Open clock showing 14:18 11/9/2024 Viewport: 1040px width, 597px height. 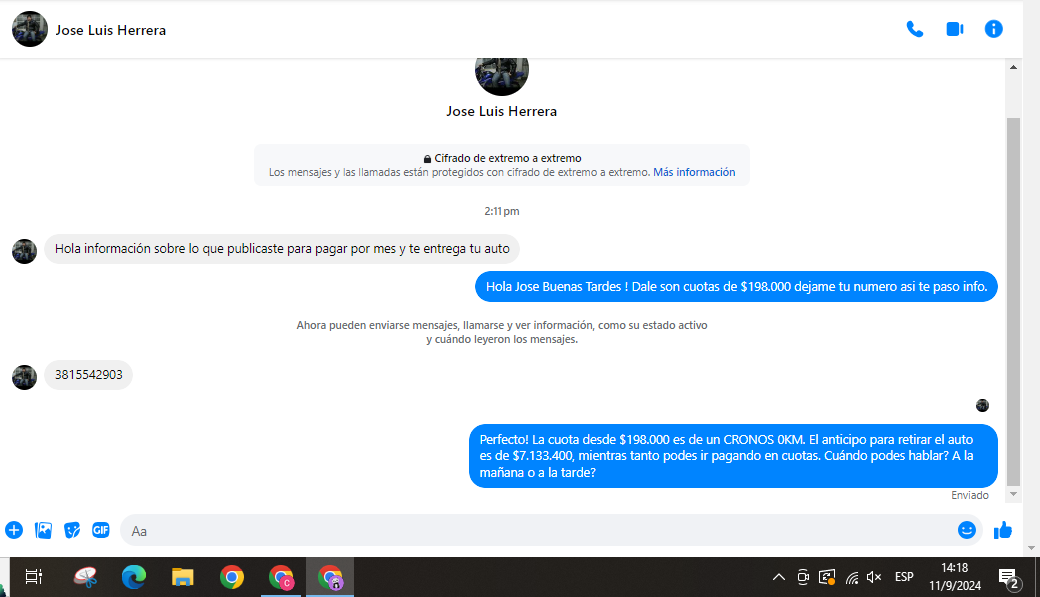[x=954, y=576]
